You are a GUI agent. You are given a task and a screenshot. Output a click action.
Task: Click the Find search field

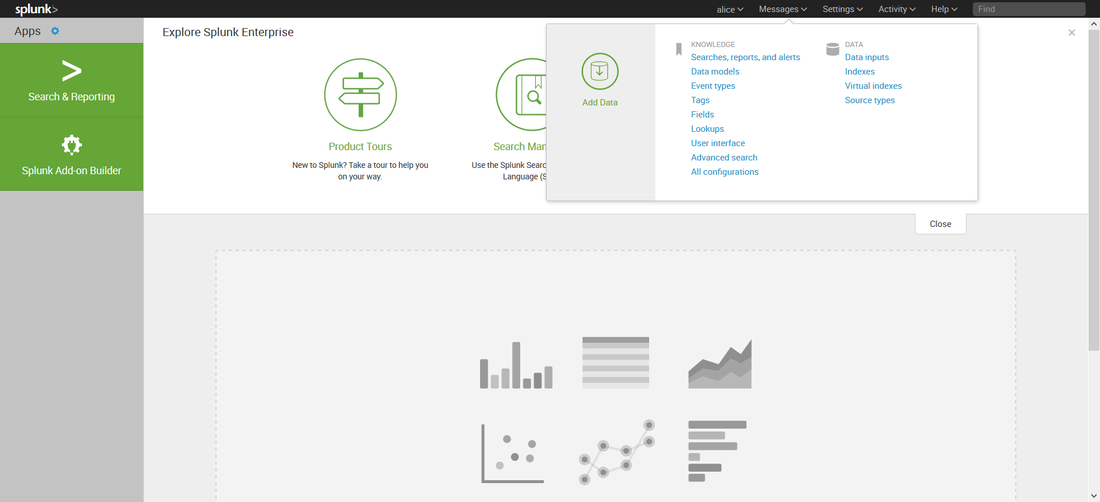1028,9
